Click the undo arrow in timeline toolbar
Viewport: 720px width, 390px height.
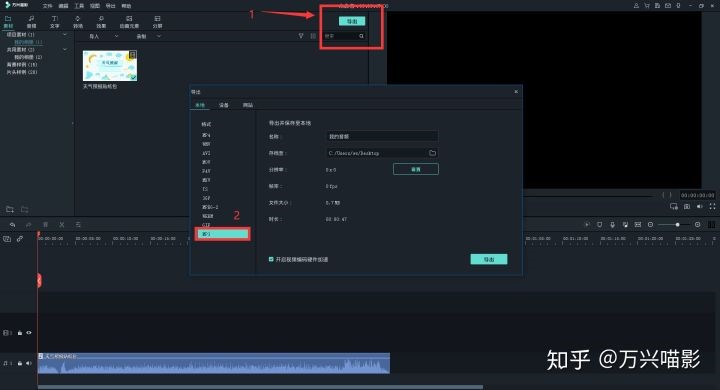coord(12,225)
